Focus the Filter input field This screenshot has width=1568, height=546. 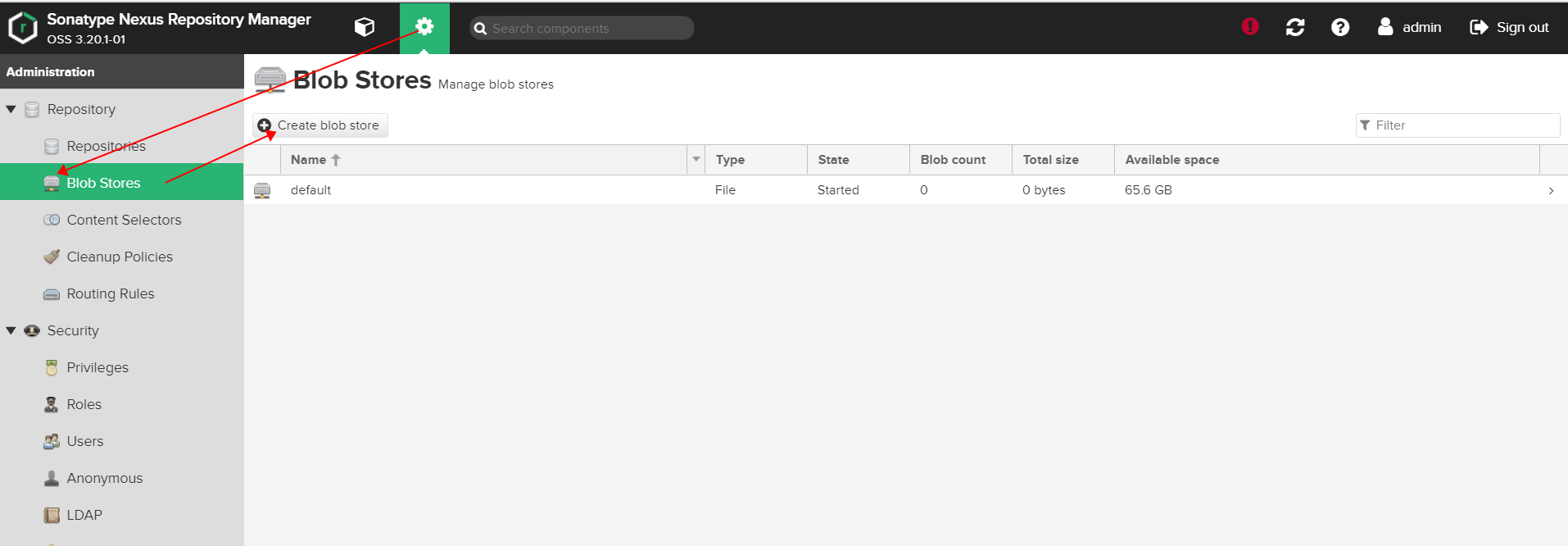[1457, 125]
